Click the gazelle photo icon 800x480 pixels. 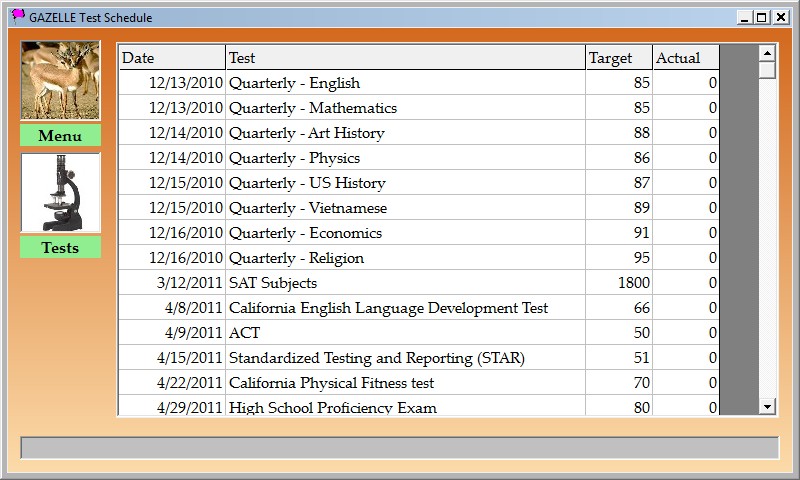[60, 81]
